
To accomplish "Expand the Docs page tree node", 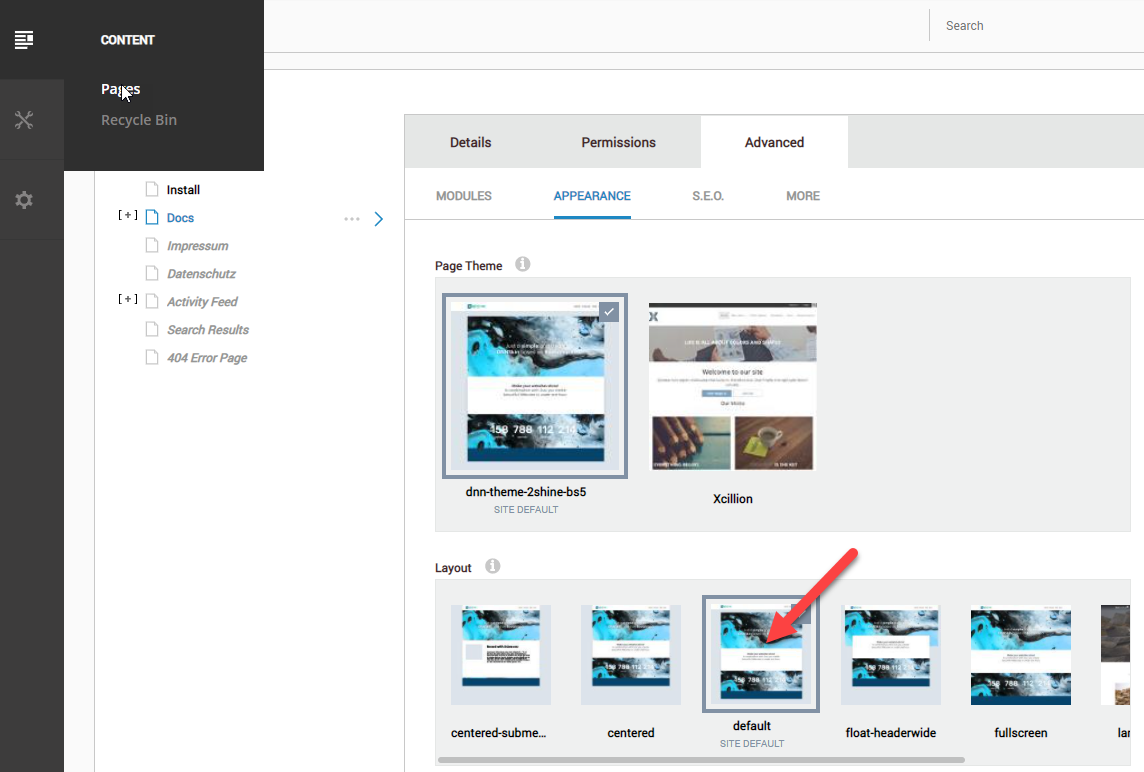I will (x=127, y=216).
